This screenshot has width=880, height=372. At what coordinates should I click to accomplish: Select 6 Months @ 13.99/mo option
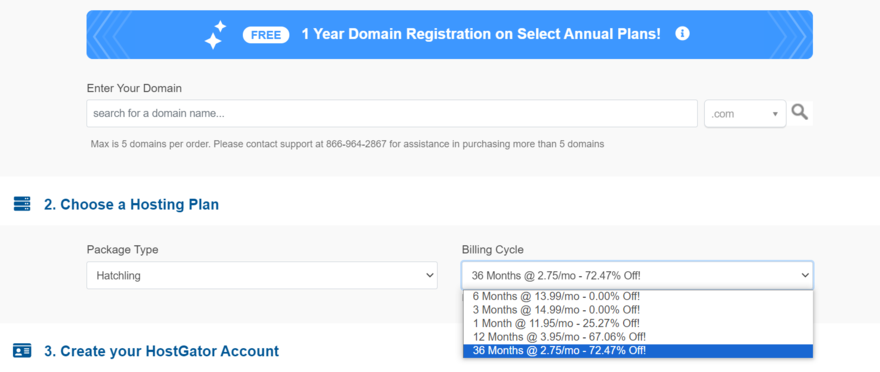click(638, 296)
